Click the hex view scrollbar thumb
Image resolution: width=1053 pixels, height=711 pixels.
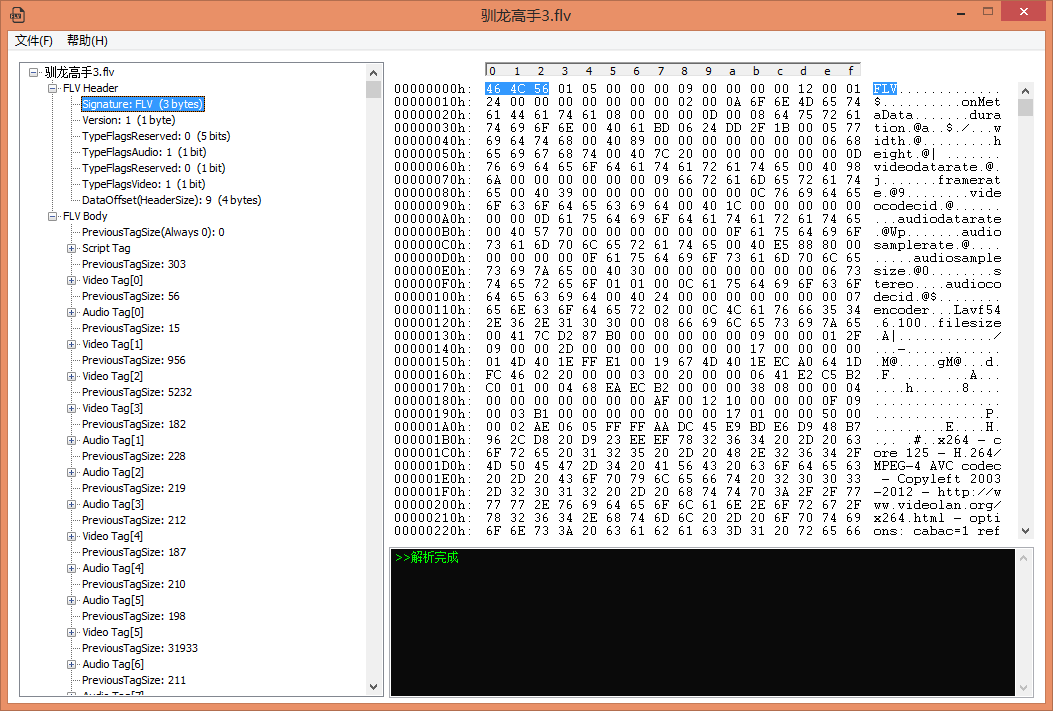(x=1025, y=107)
